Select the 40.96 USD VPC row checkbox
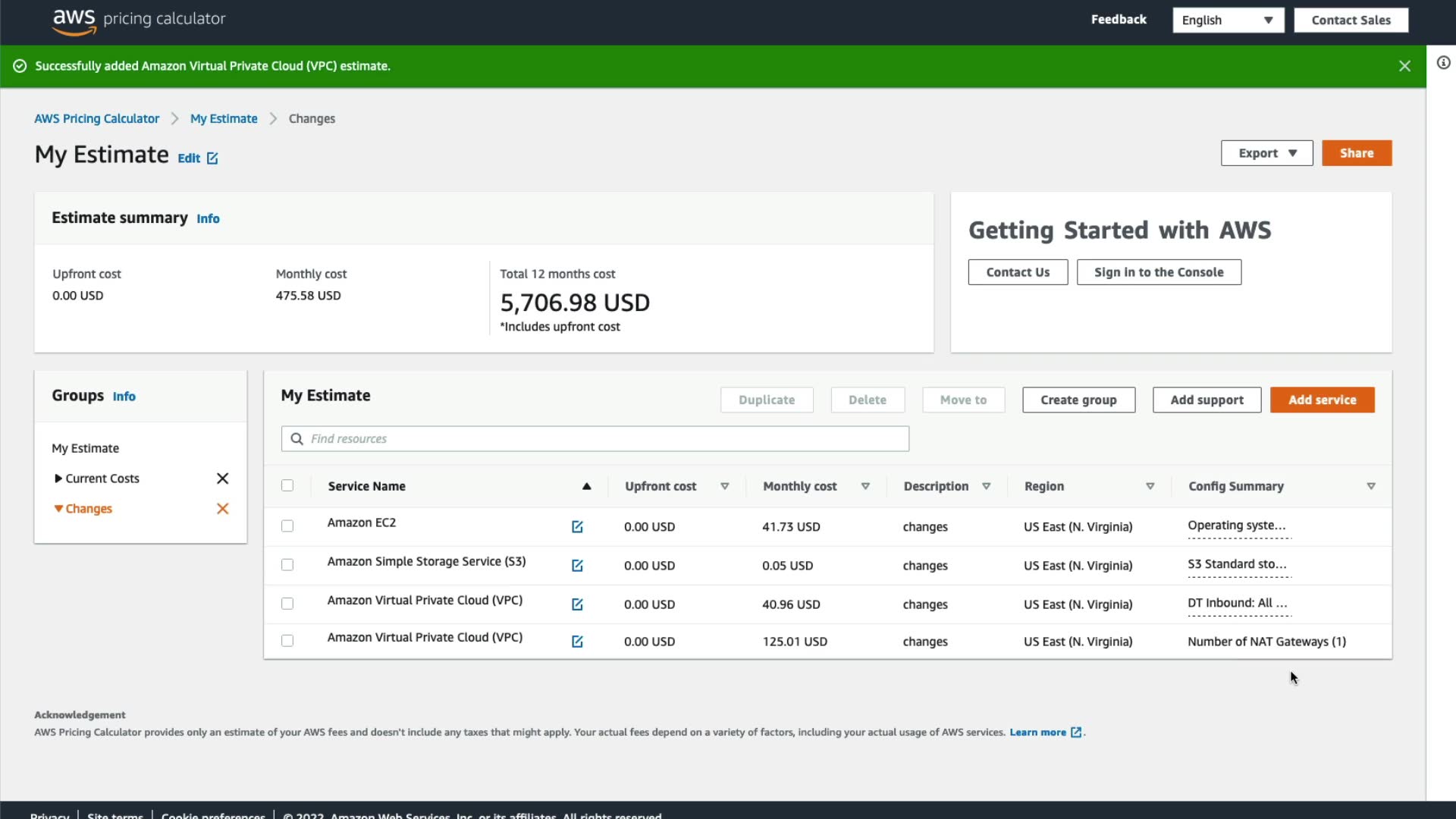1456x819 pixels. (x=287, y=604)
